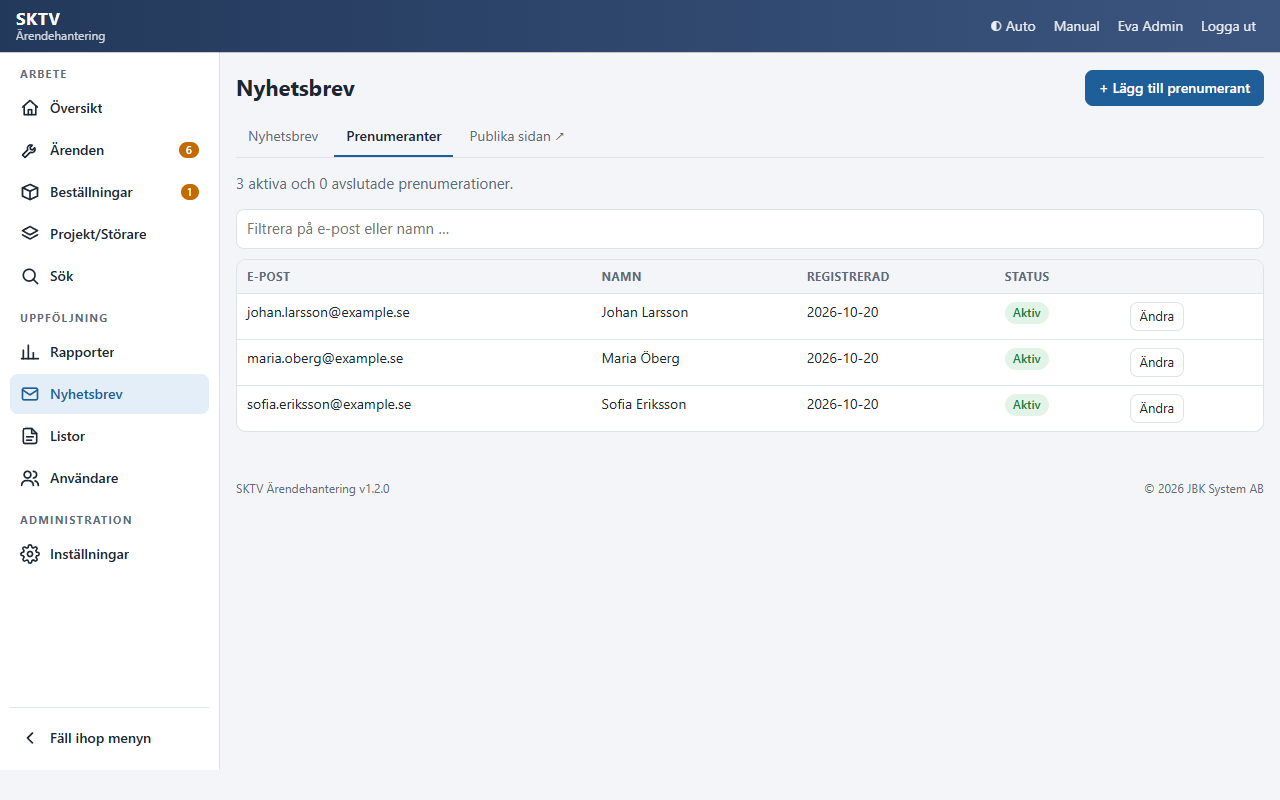Click Ändra for Sofia Eriksson

click(x=1157, y=408)
